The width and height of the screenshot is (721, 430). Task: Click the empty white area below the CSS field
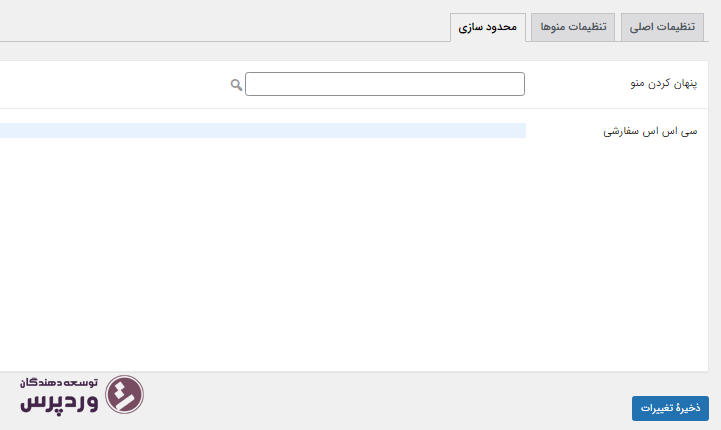[x=354, y=253]
